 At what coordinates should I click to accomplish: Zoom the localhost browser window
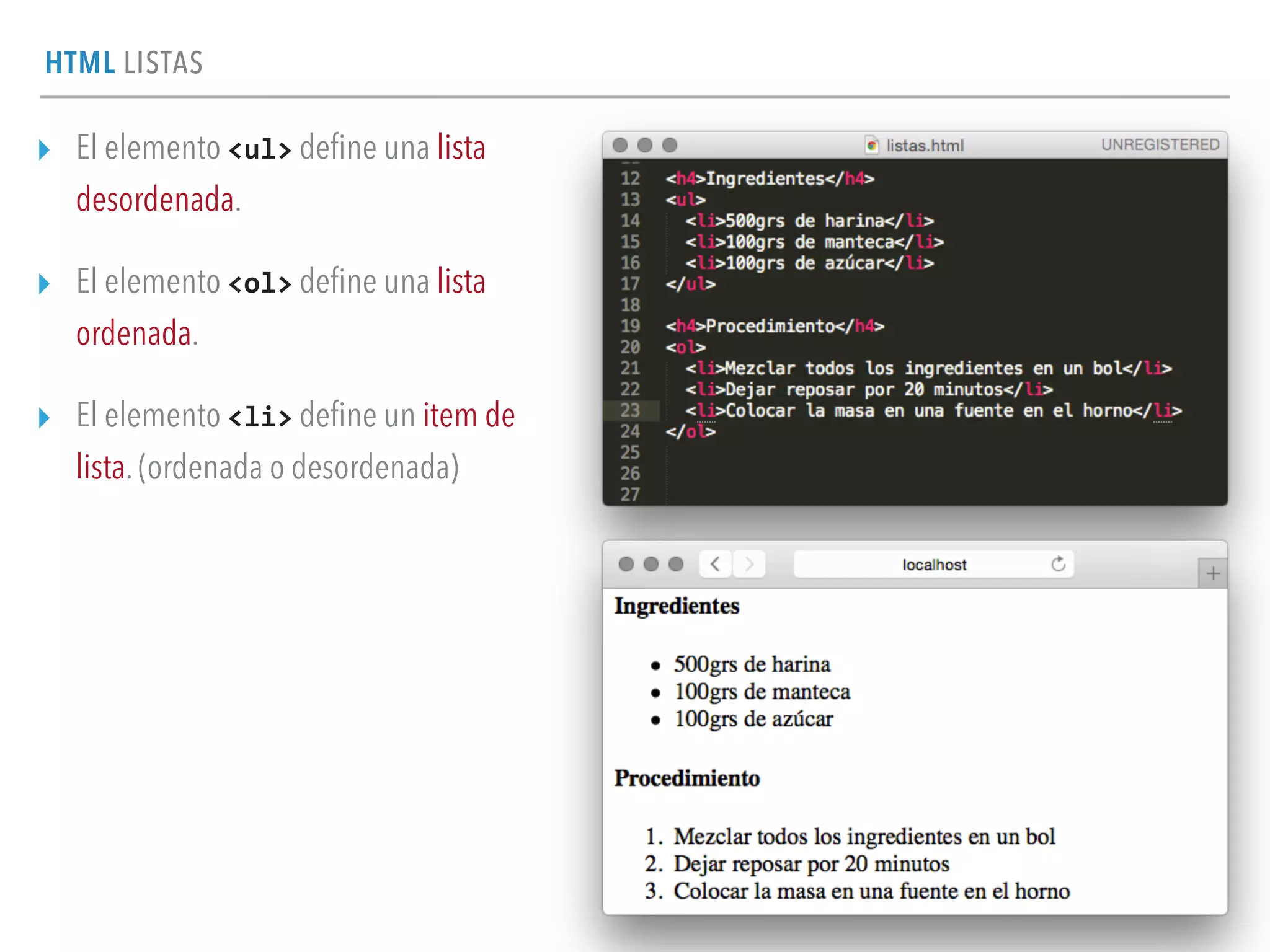(x=676, y=564)
